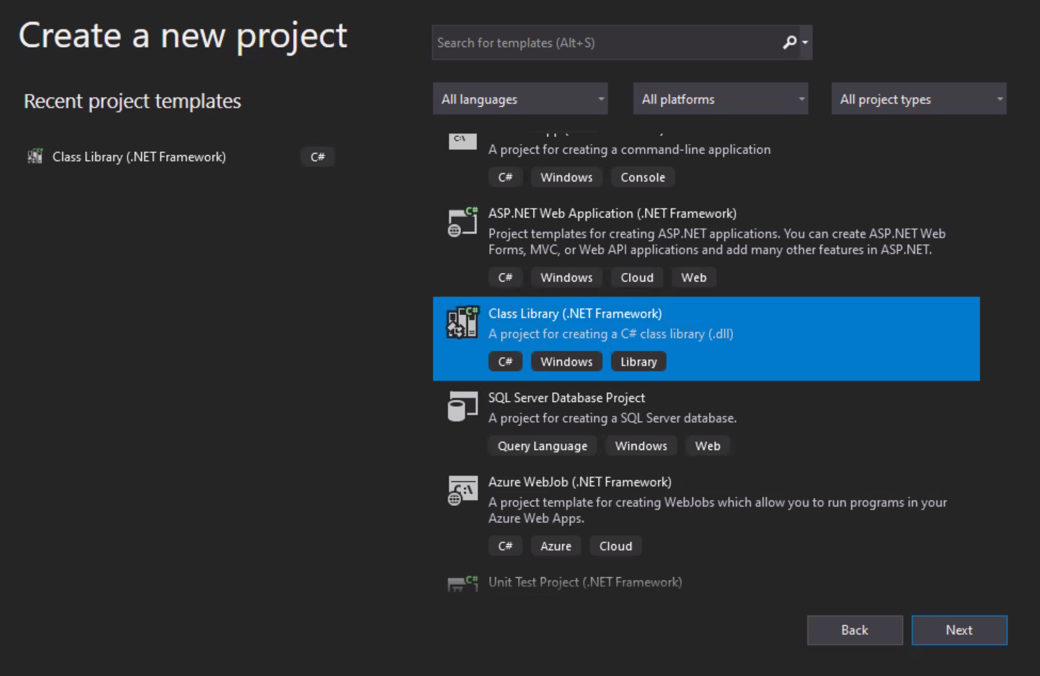Click the Windows tag under SQL Server Database Project

point(641,446)
